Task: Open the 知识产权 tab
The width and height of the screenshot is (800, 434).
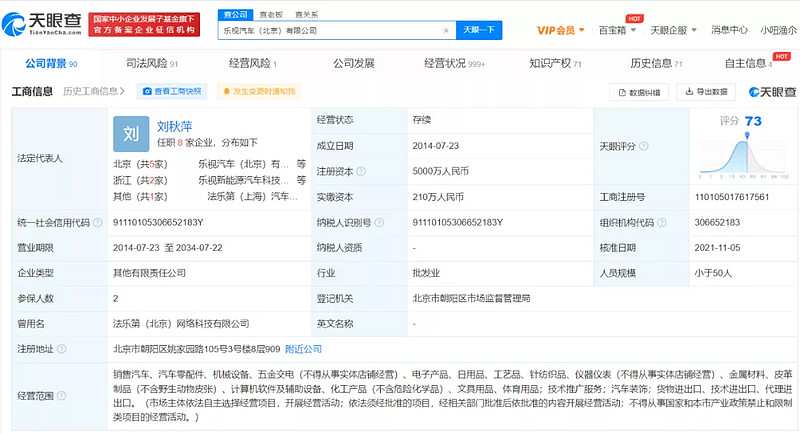Action: 555,64
